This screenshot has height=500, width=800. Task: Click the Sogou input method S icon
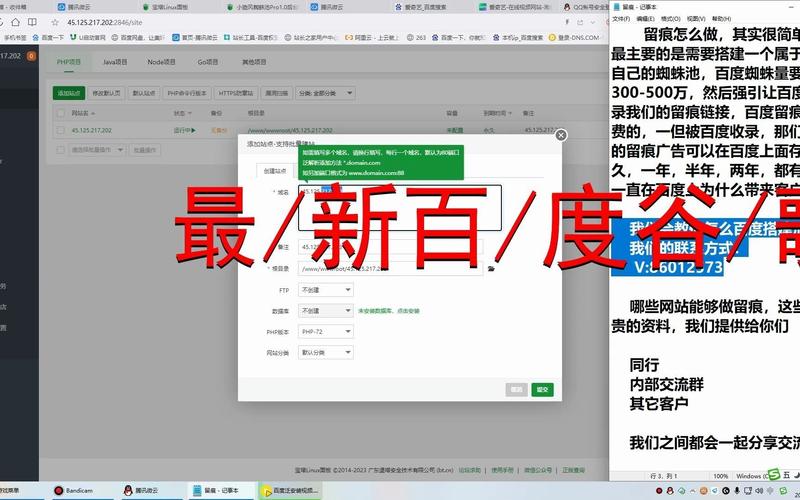774,474
